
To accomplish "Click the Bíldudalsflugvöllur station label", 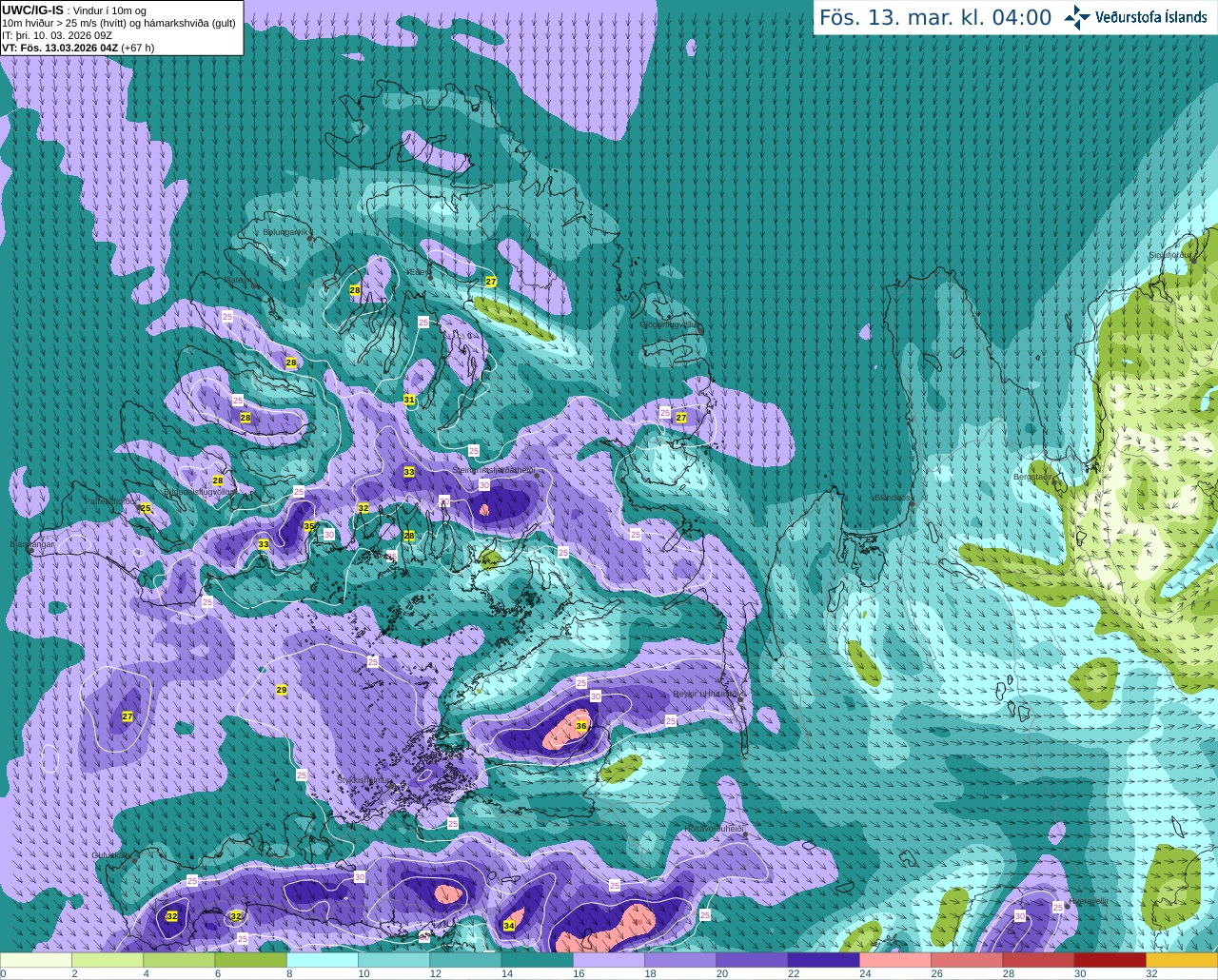I will pyautogui.click(x=200, y=492).
